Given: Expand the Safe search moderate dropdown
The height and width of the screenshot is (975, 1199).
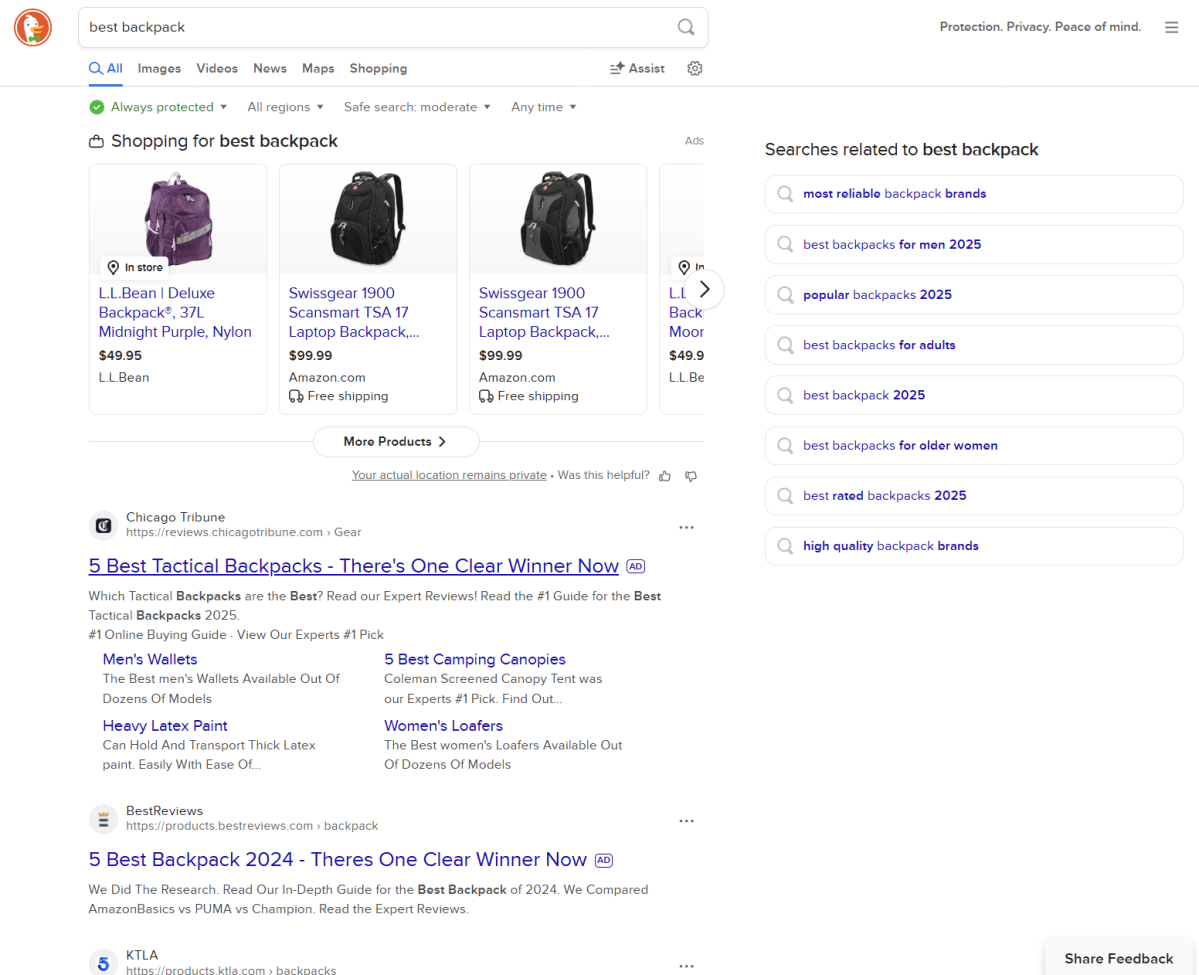Looking at the screenshot, I should [416, 106].
